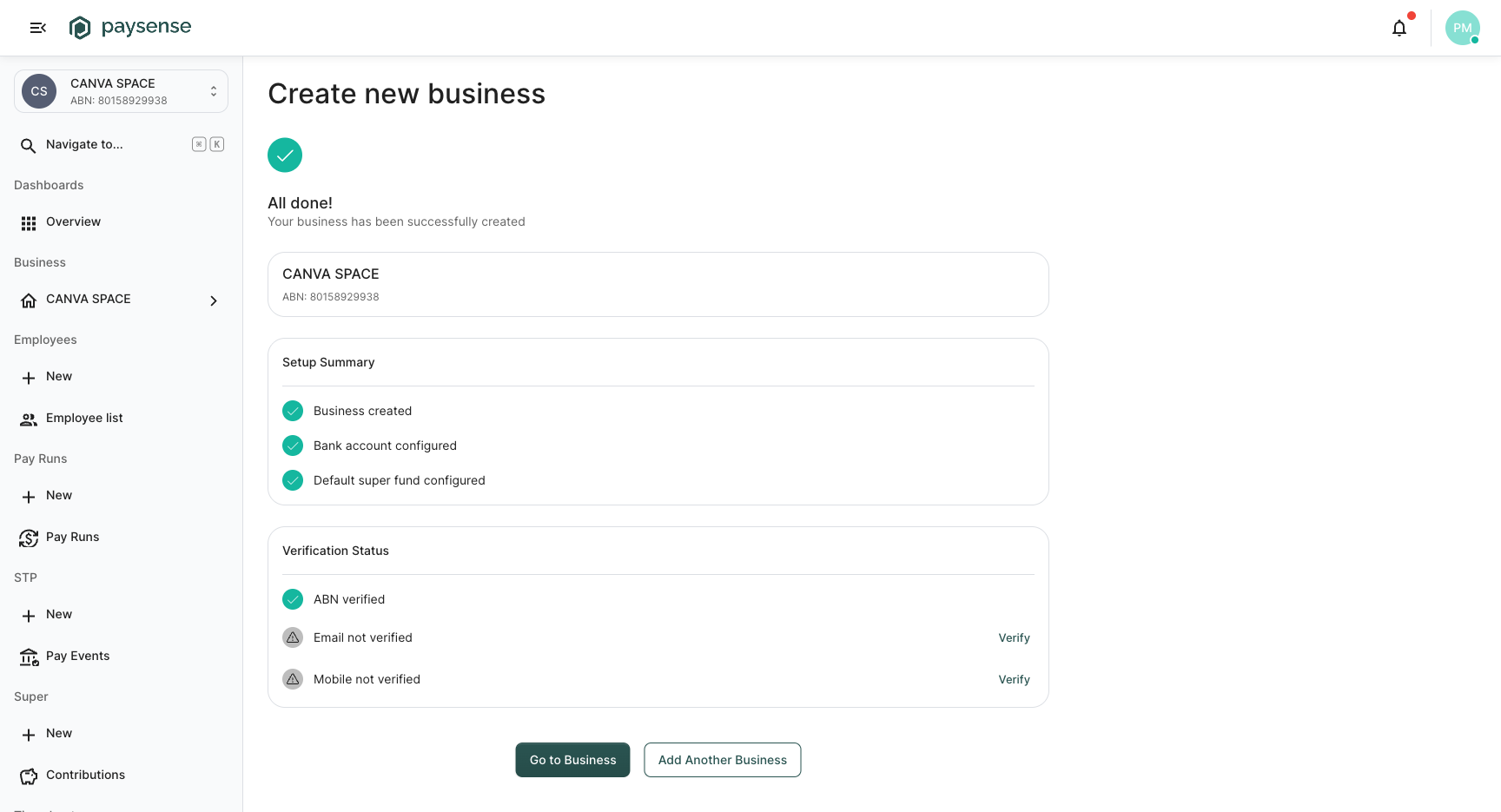Image resolution: width=1501 pixels, height=812 pixels.
Task: Click the CANVA SPACE business summary card
Action: [x=658, y=285]
